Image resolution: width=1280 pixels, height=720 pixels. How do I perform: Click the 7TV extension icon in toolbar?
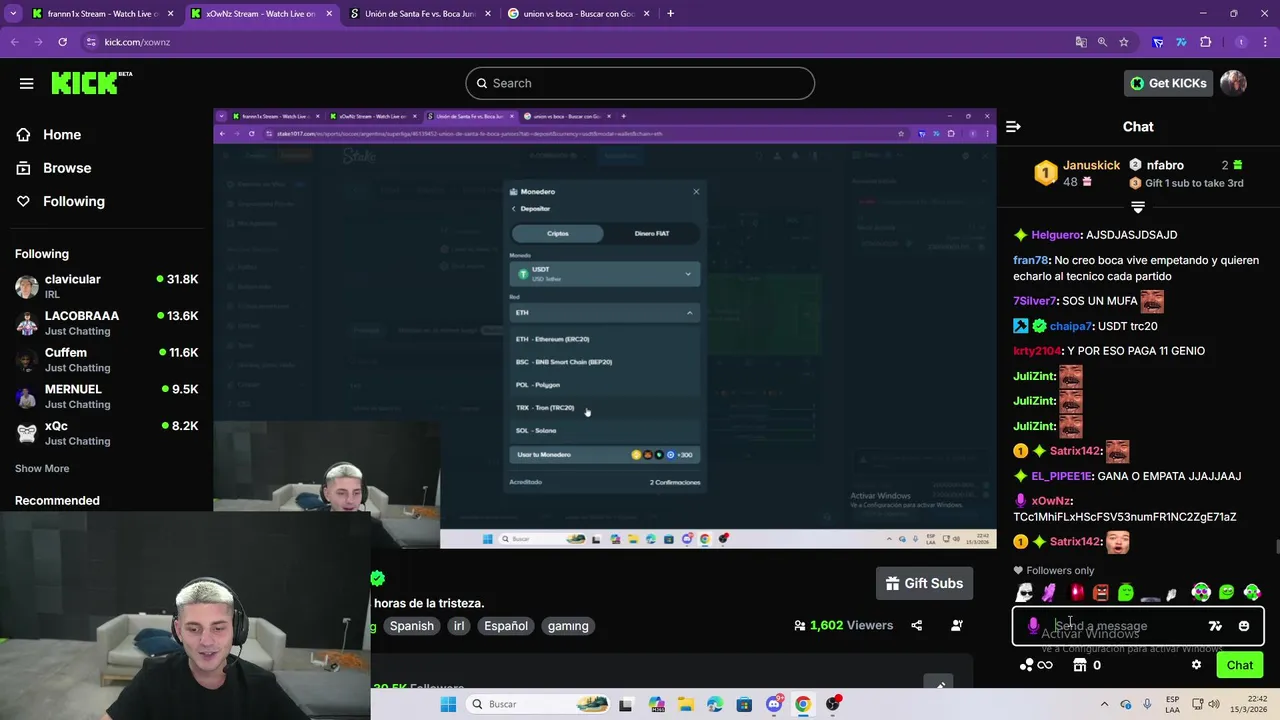pos(1181,42)
